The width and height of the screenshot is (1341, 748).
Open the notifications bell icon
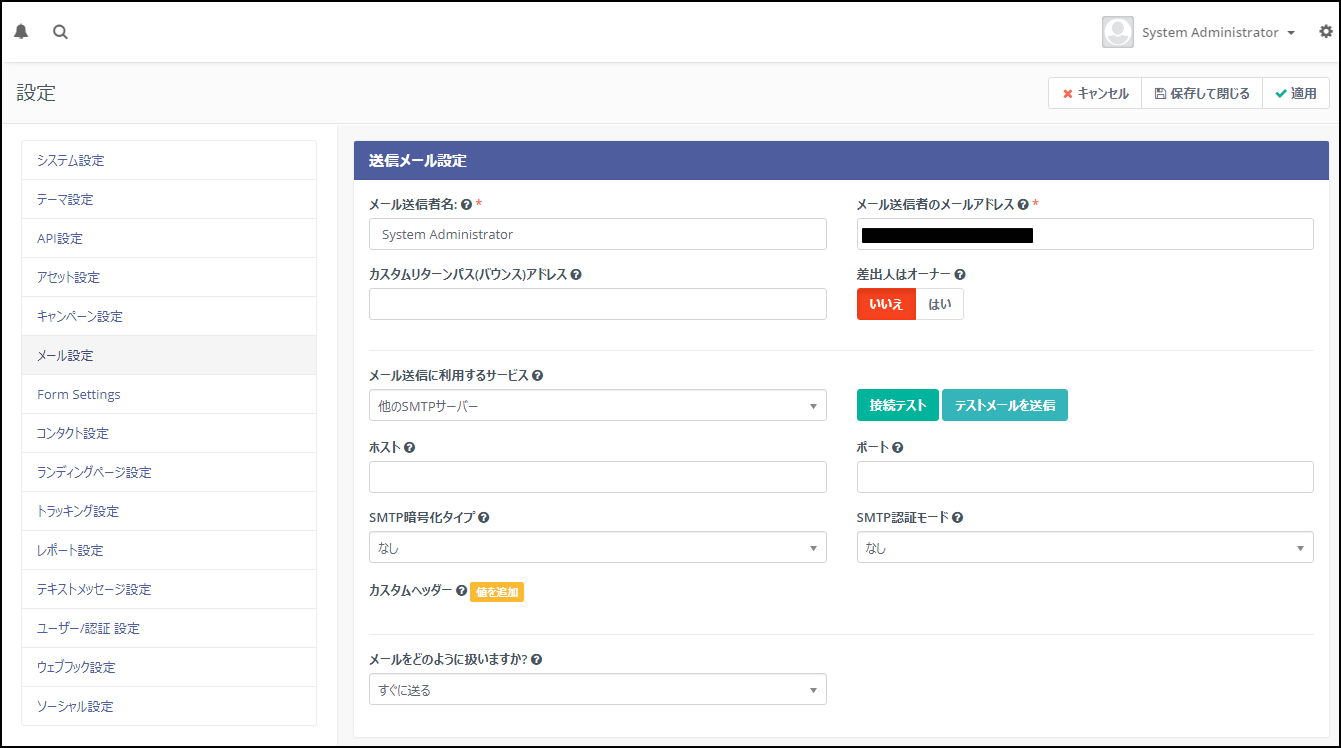(x=21, y=32)
